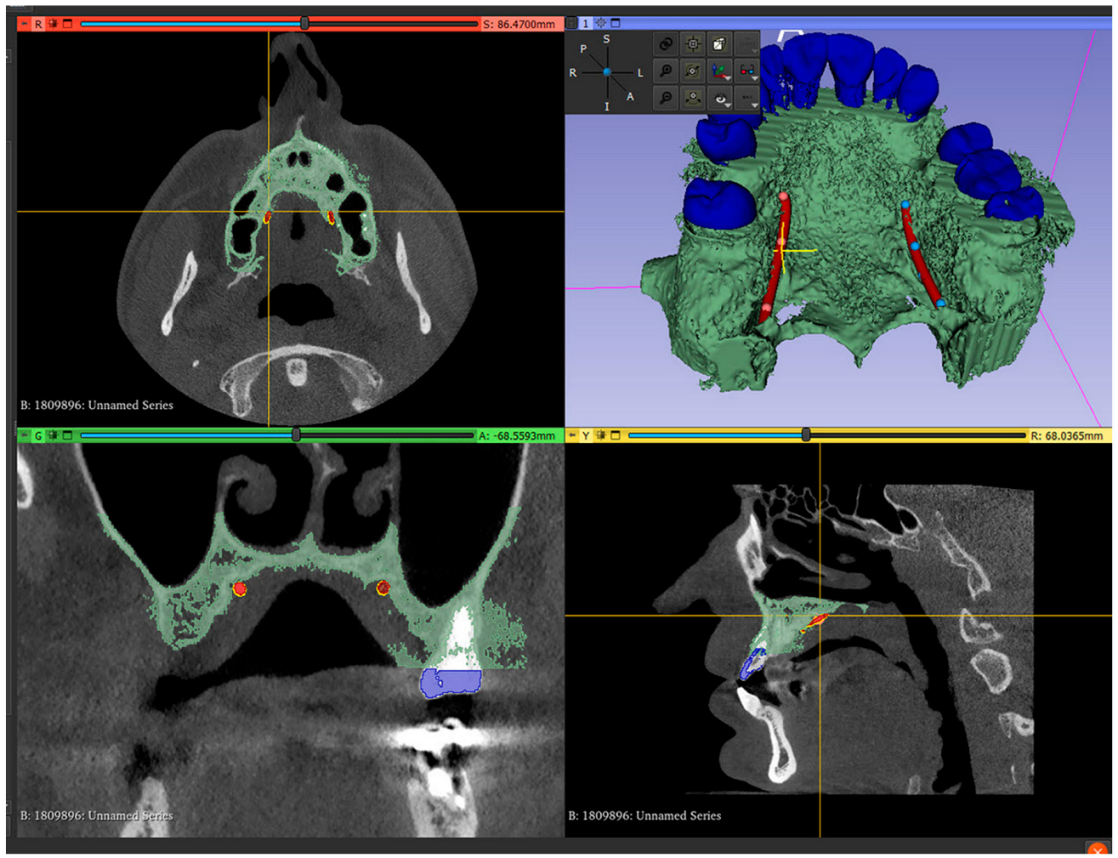Center the green coronal slice view

53,435
